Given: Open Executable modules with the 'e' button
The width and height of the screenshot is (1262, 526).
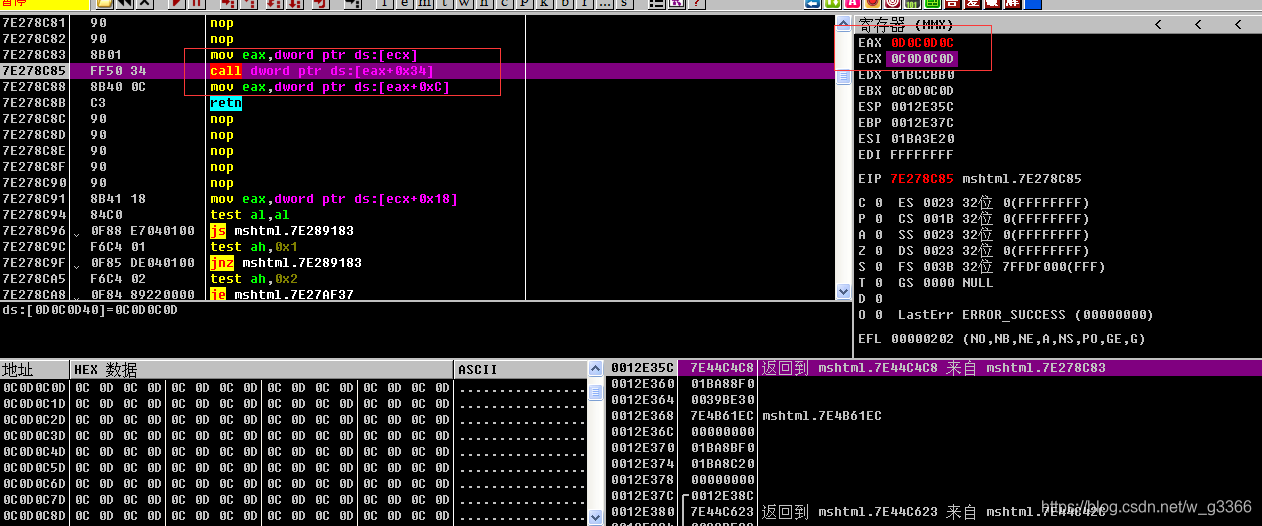Looking at the screenshot, I should coord(406,4).
